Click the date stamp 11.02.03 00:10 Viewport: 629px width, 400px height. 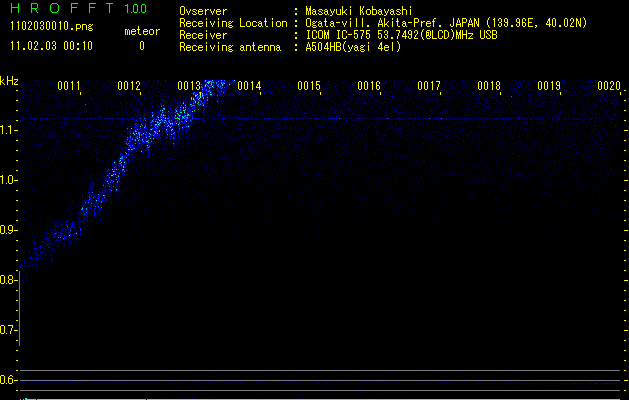[51, 46]
